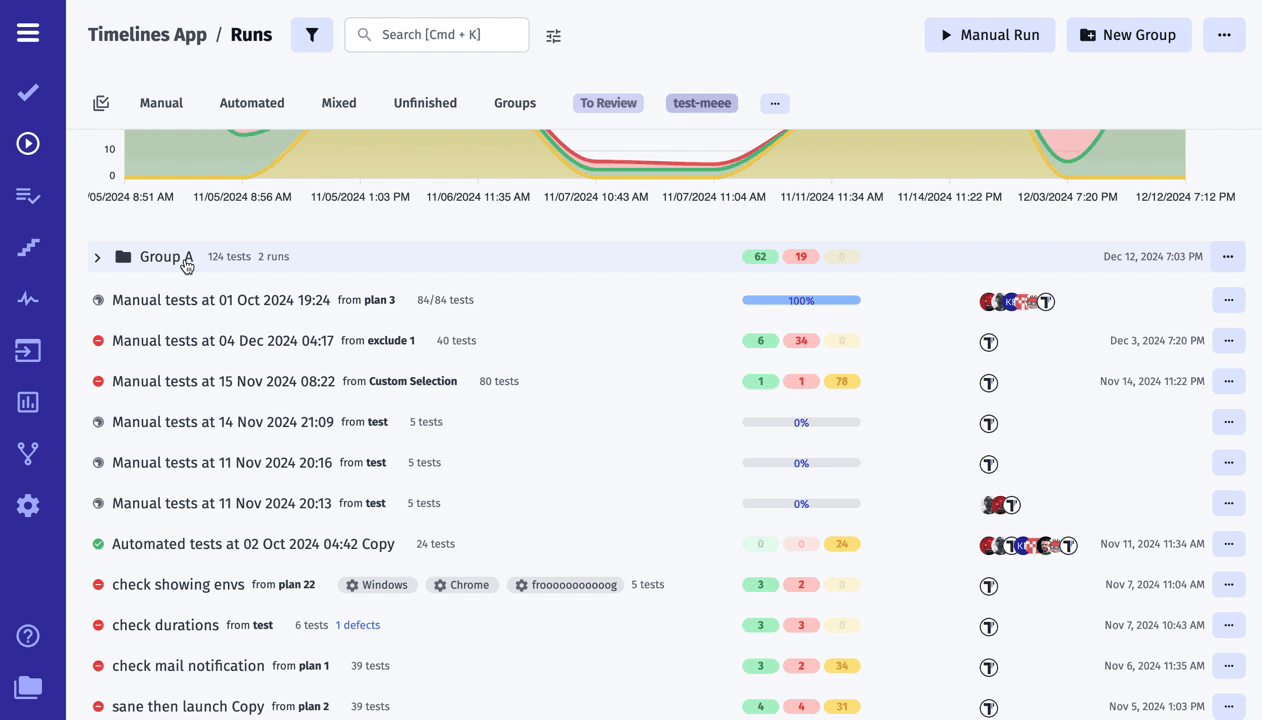1262x720 pixels.
Task: Open actions menu for check showing envs run
Action: [1229, 585]
